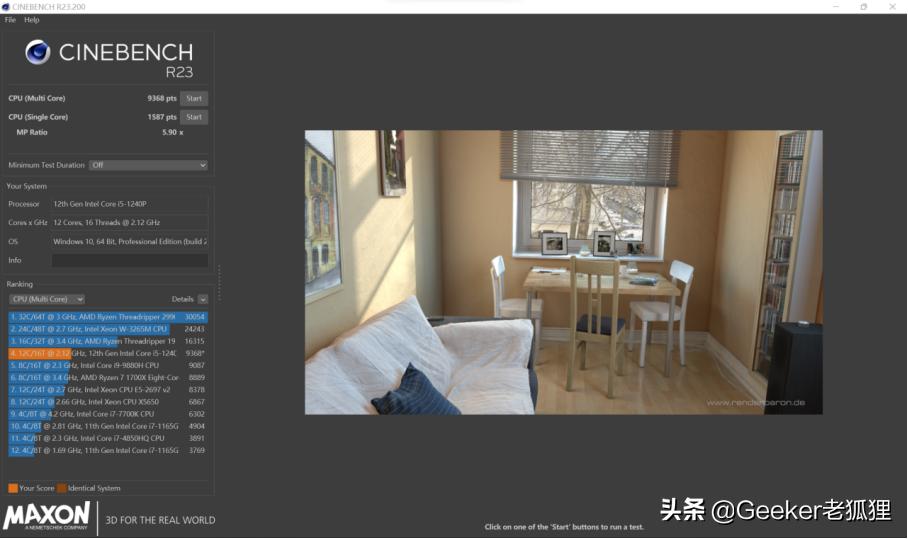
Task: Minimize the Cinebench window
Action: pyautogui.click(x=836, y=6)
